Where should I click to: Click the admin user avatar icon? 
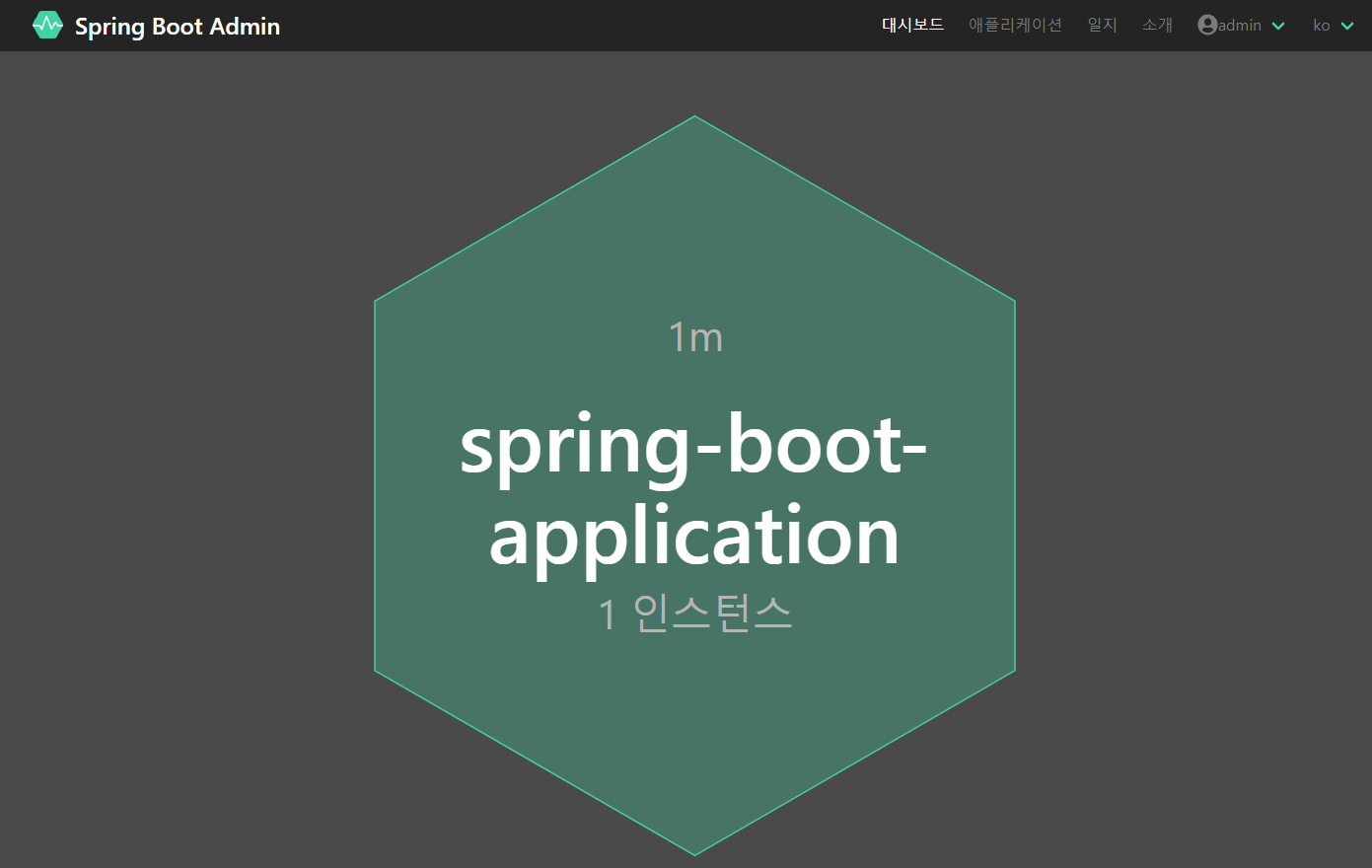coord(1207,26)
